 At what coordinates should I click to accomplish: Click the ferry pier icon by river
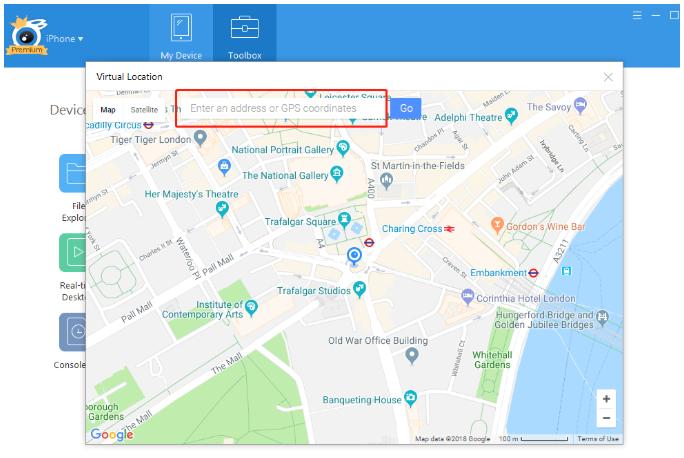pos(566,271)
